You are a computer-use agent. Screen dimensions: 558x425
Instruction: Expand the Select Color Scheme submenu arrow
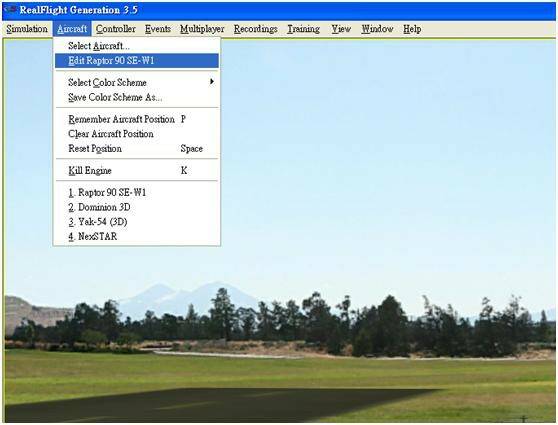pyautogui.click(x=212, y=82)
